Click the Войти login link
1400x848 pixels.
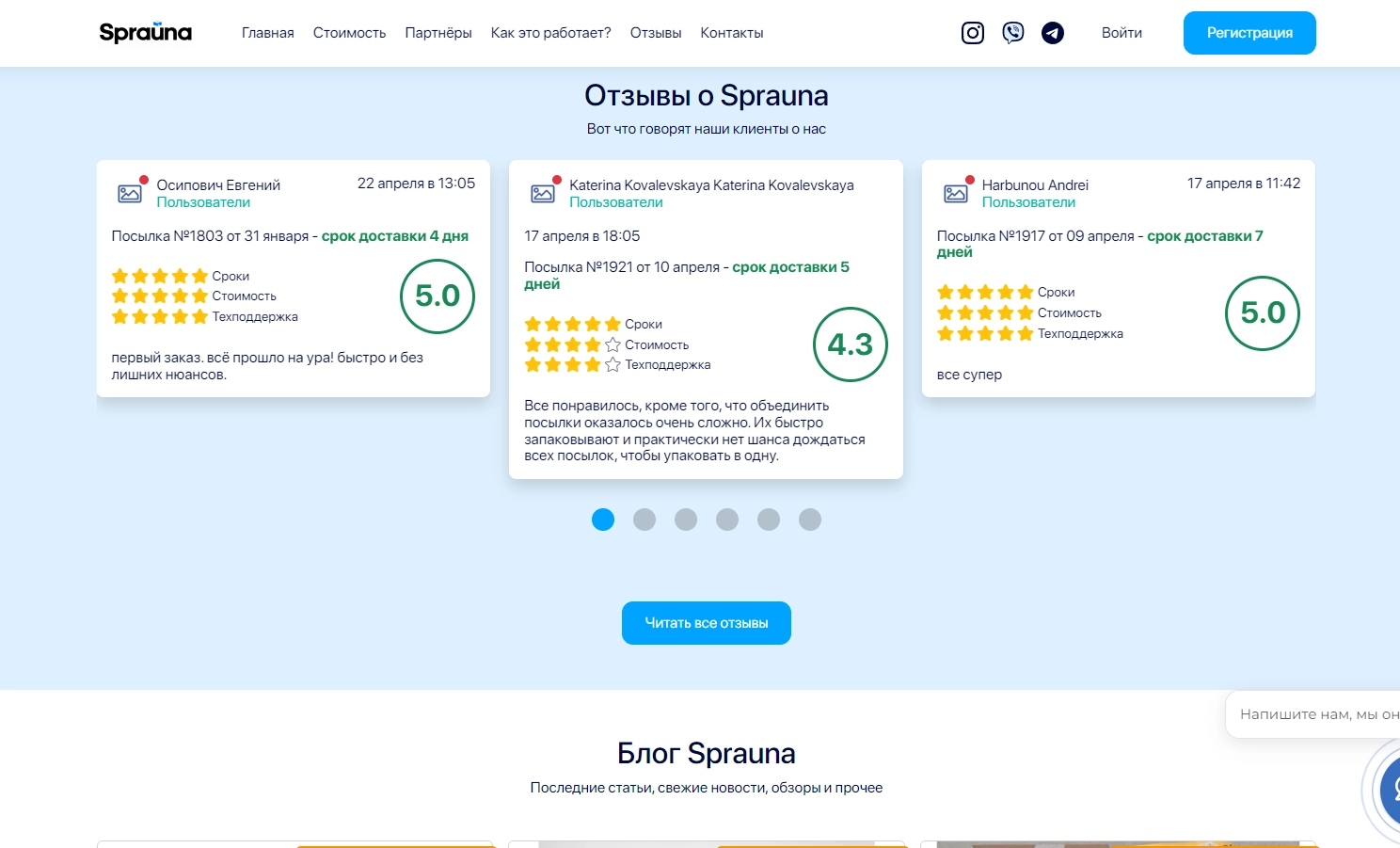coord(1122,33)
